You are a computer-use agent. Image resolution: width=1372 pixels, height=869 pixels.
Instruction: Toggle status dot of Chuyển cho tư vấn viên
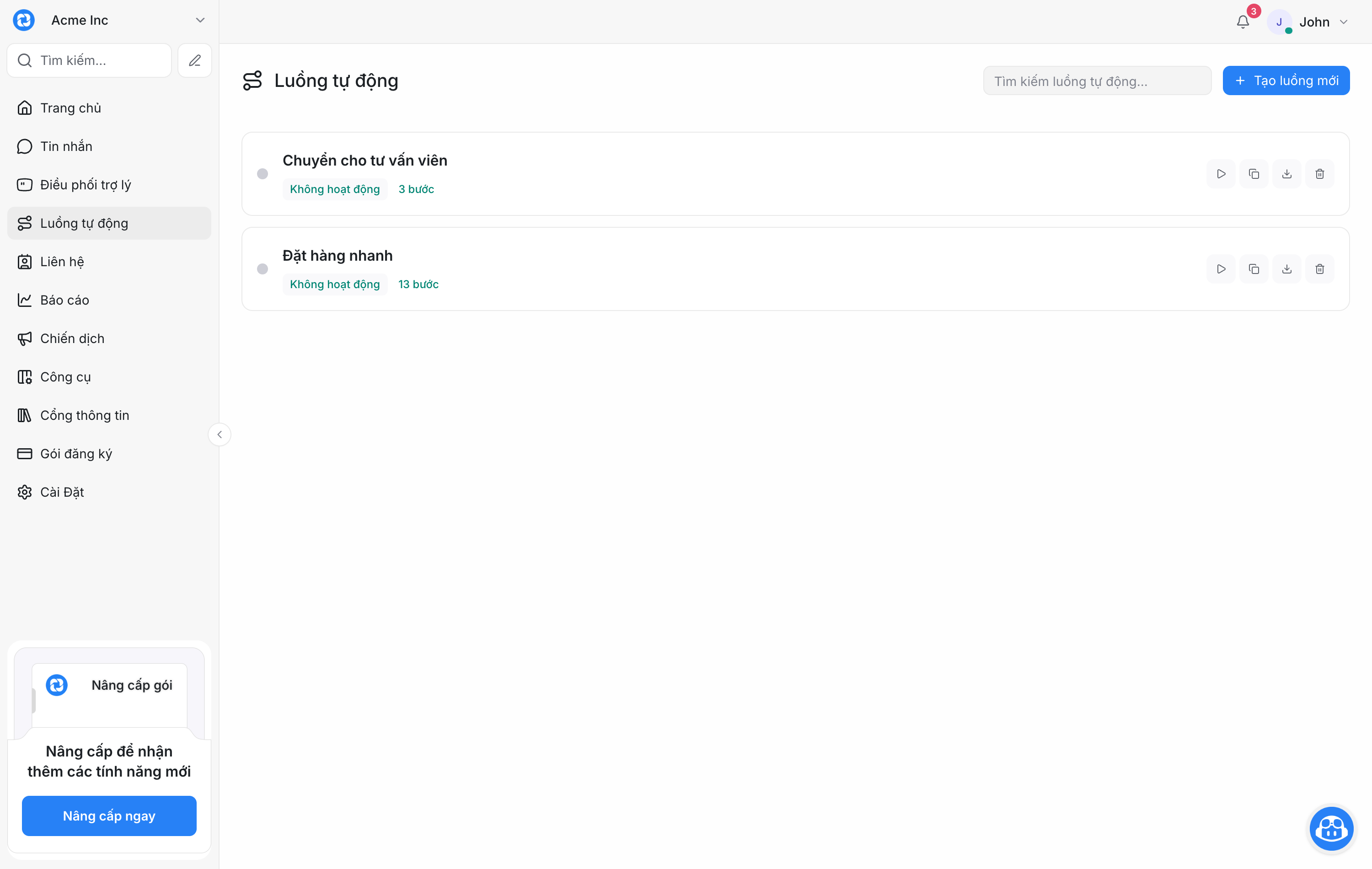click(x=262, y=174)
